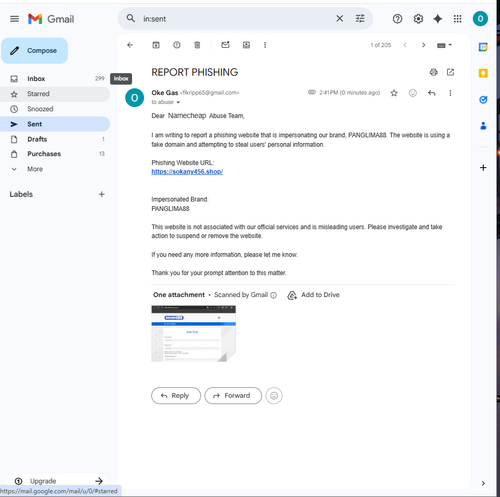Click the Scanned by Gmail info icon
This screenshot has height=497, width=500.
pyautogui.click(x=273, y=295)
